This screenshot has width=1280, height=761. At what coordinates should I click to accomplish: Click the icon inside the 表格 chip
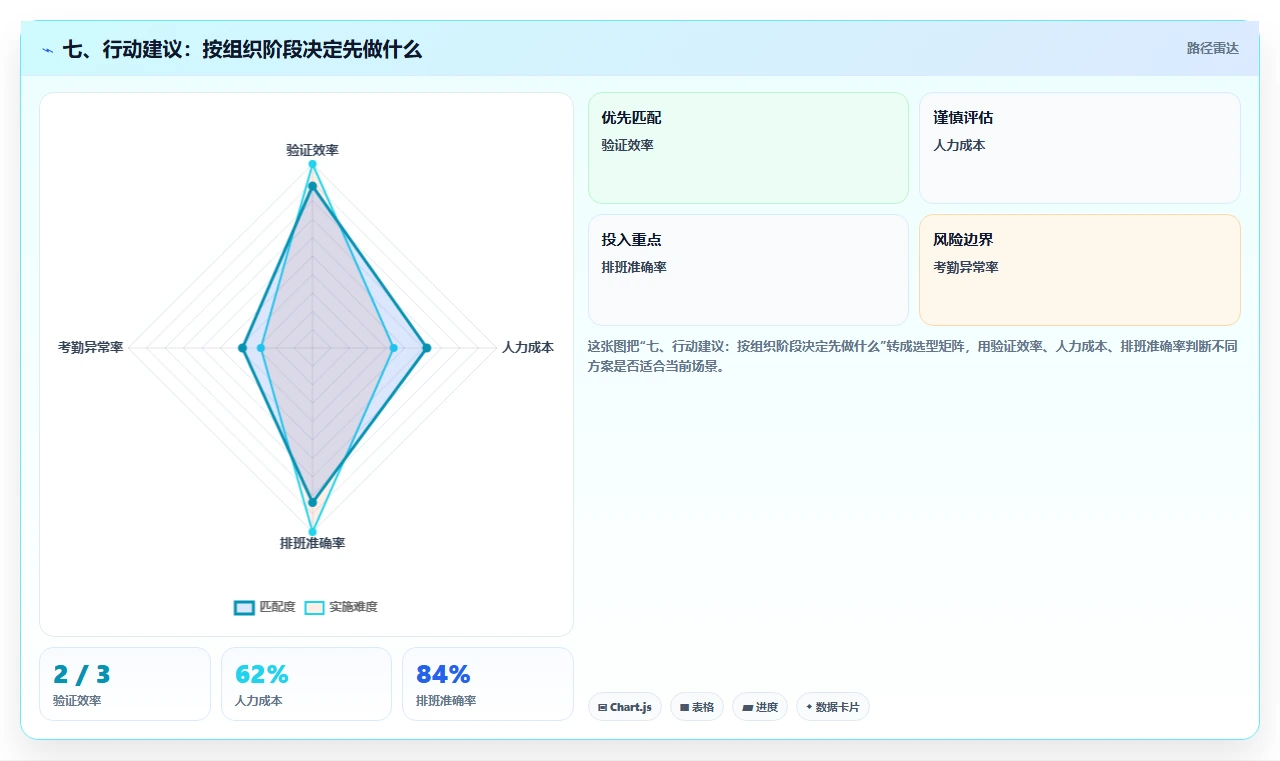[x=684, y=707]
